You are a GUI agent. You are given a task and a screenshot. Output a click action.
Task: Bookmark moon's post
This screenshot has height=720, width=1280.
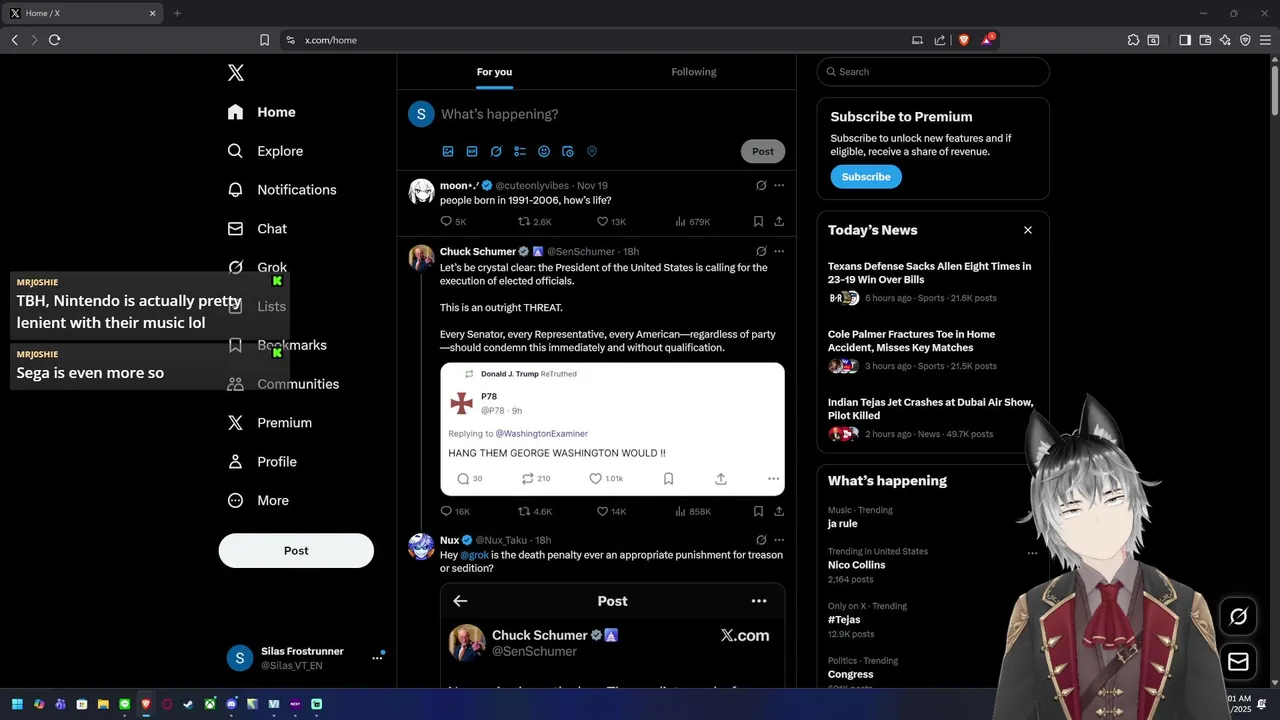[x=758, y=222]
